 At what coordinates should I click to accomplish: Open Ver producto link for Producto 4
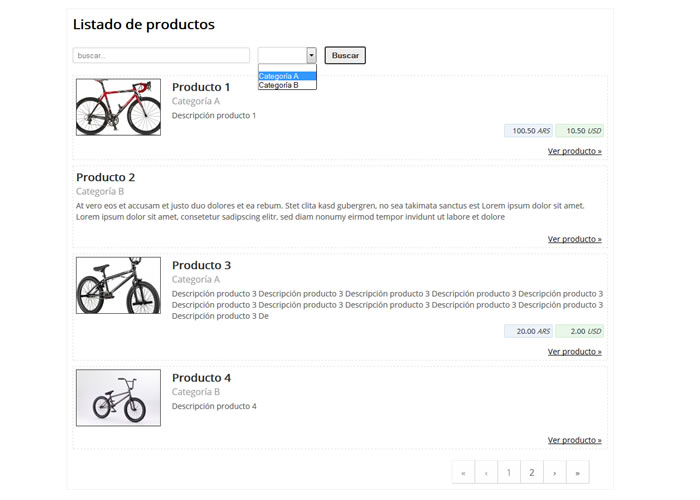point(575,440)
